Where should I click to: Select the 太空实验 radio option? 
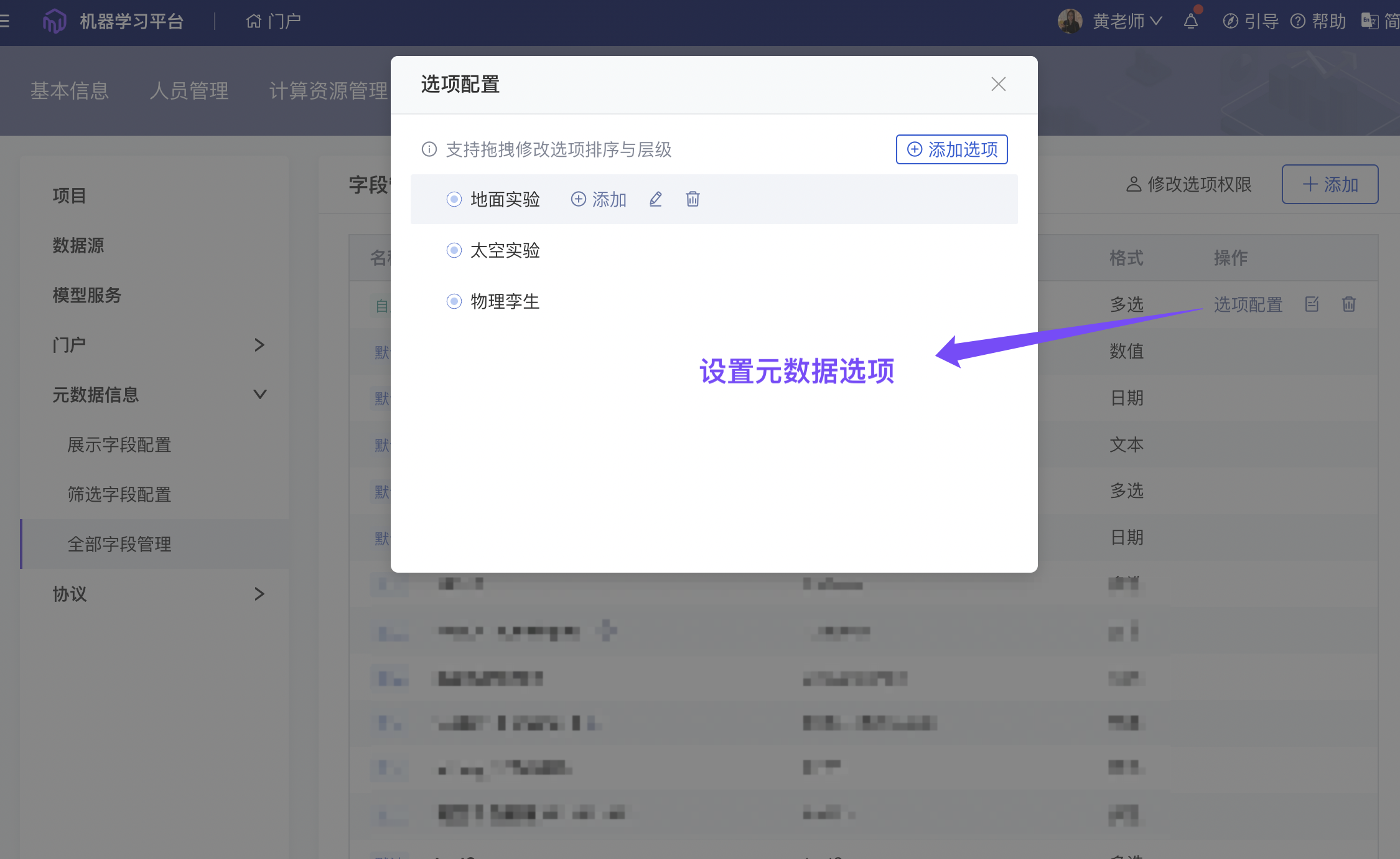pos(454,250)
